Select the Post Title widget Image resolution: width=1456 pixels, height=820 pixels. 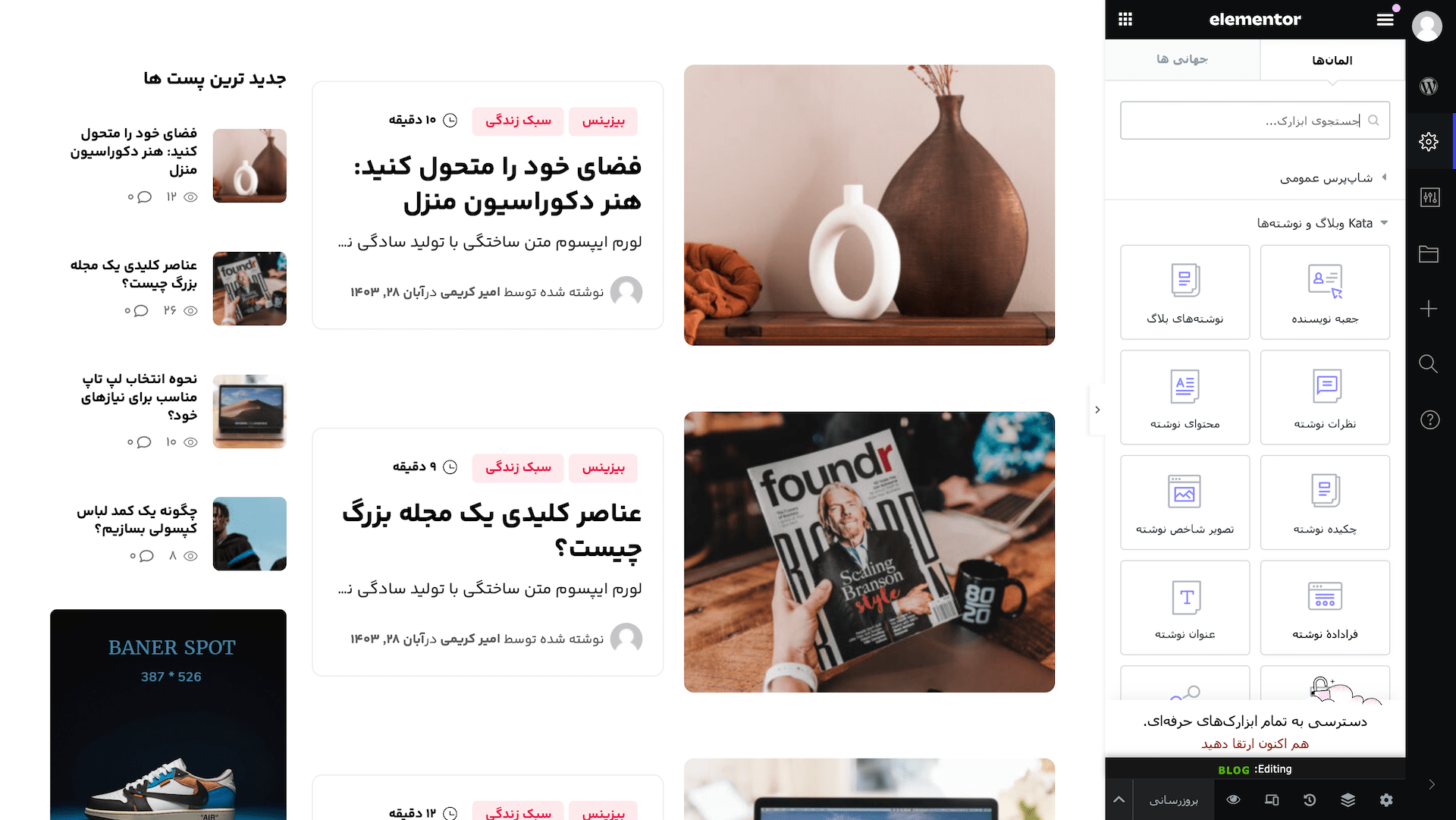pyautogui.click(x=1185, y=608)
